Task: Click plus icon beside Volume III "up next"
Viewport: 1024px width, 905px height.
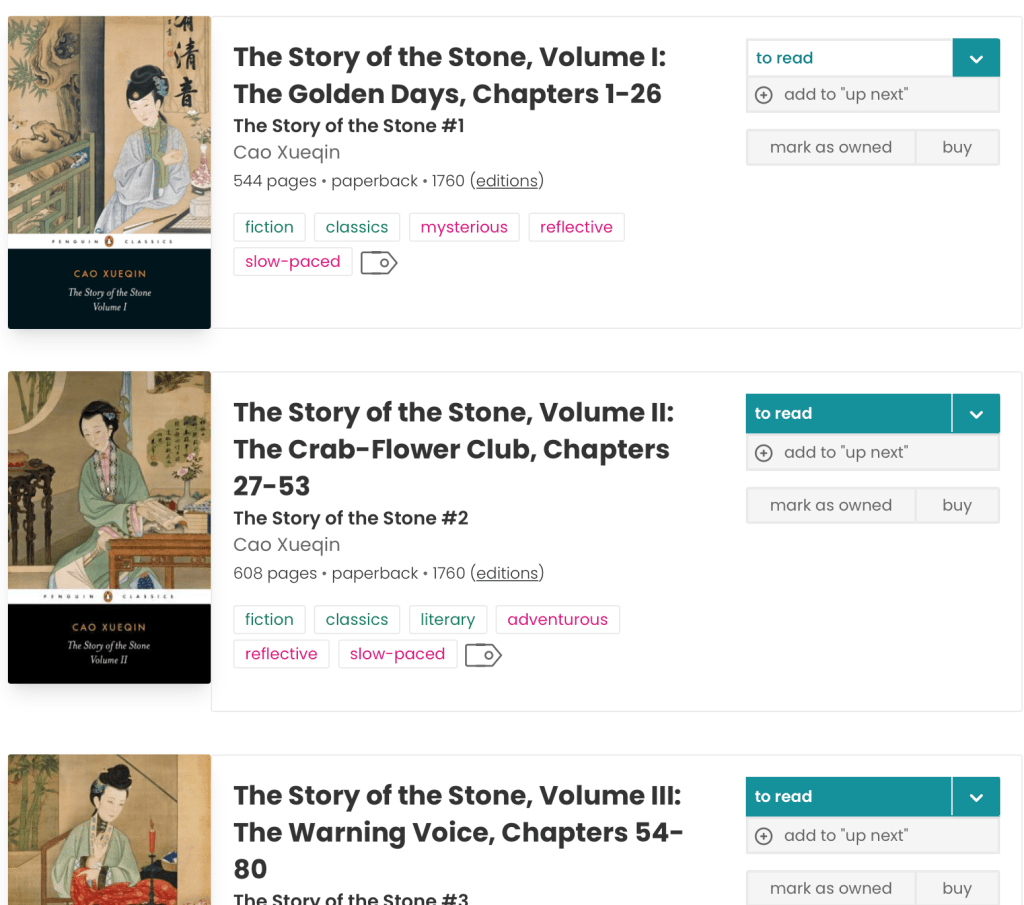Action: [x=764, y=836]
